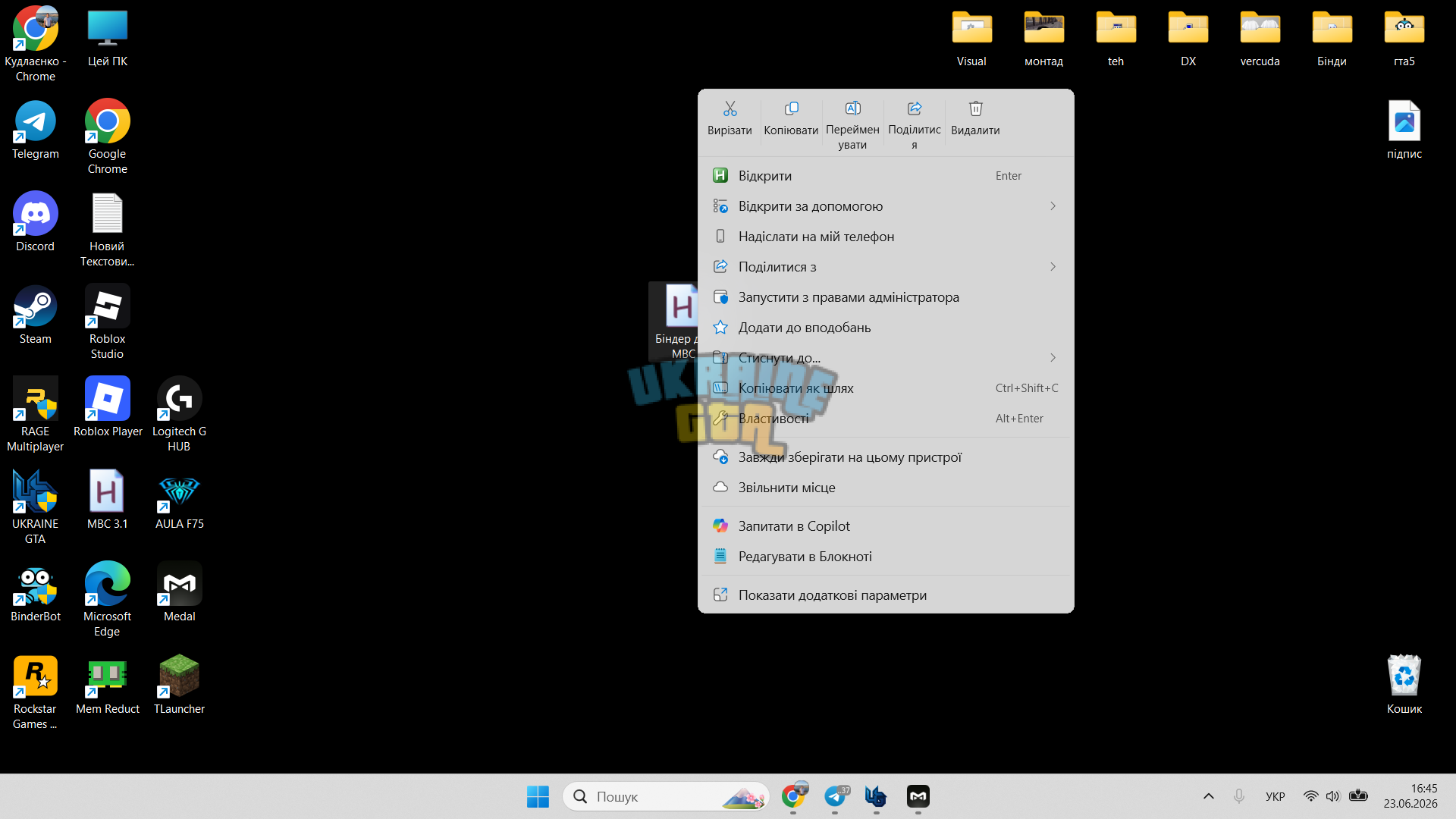The width and height of the screenshot is (1456, 819).
Task: Select the Mem Reduct desktop shortcut
Action: coord(108,686)
